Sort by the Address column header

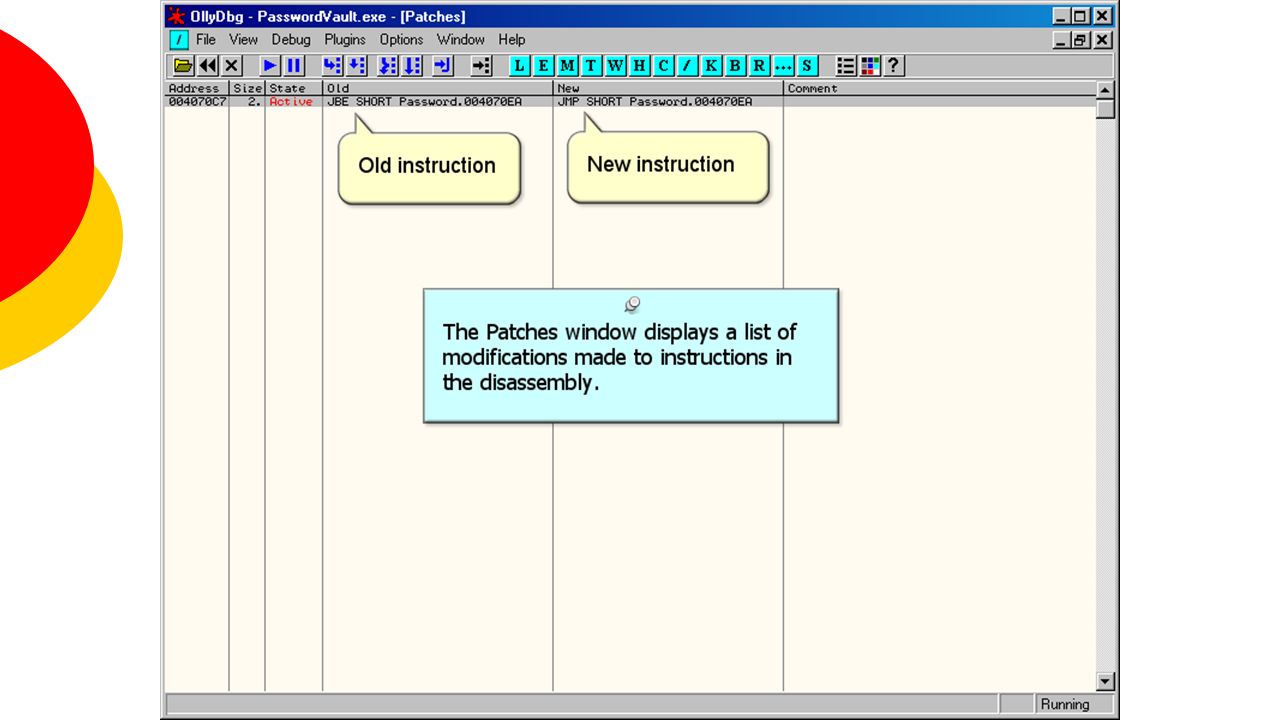197,88
